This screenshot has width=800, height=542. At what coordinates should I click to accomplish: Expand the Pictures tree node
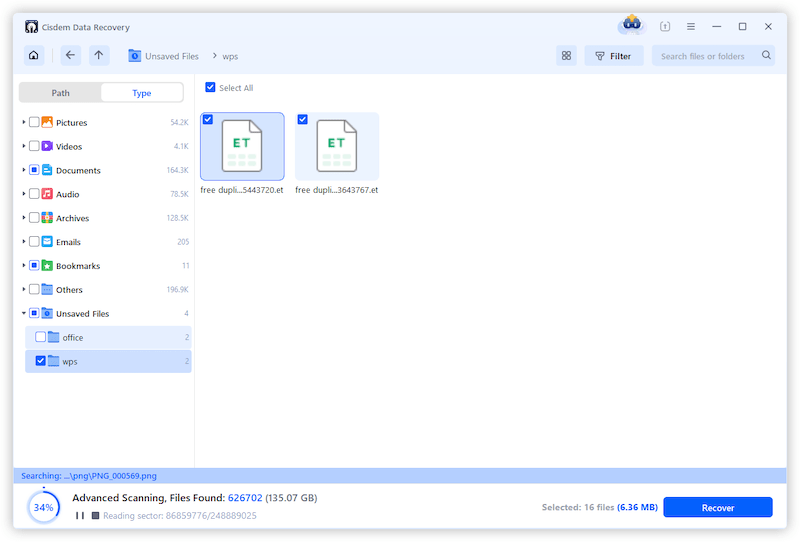tap(23, 122)
